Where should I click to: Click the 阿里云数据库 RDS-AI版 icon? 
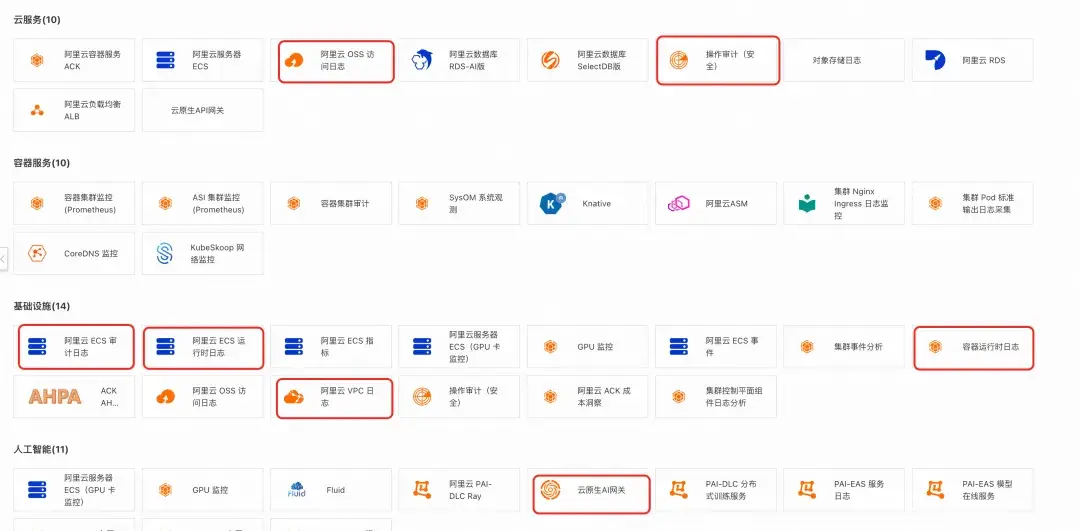click(422, 60)
